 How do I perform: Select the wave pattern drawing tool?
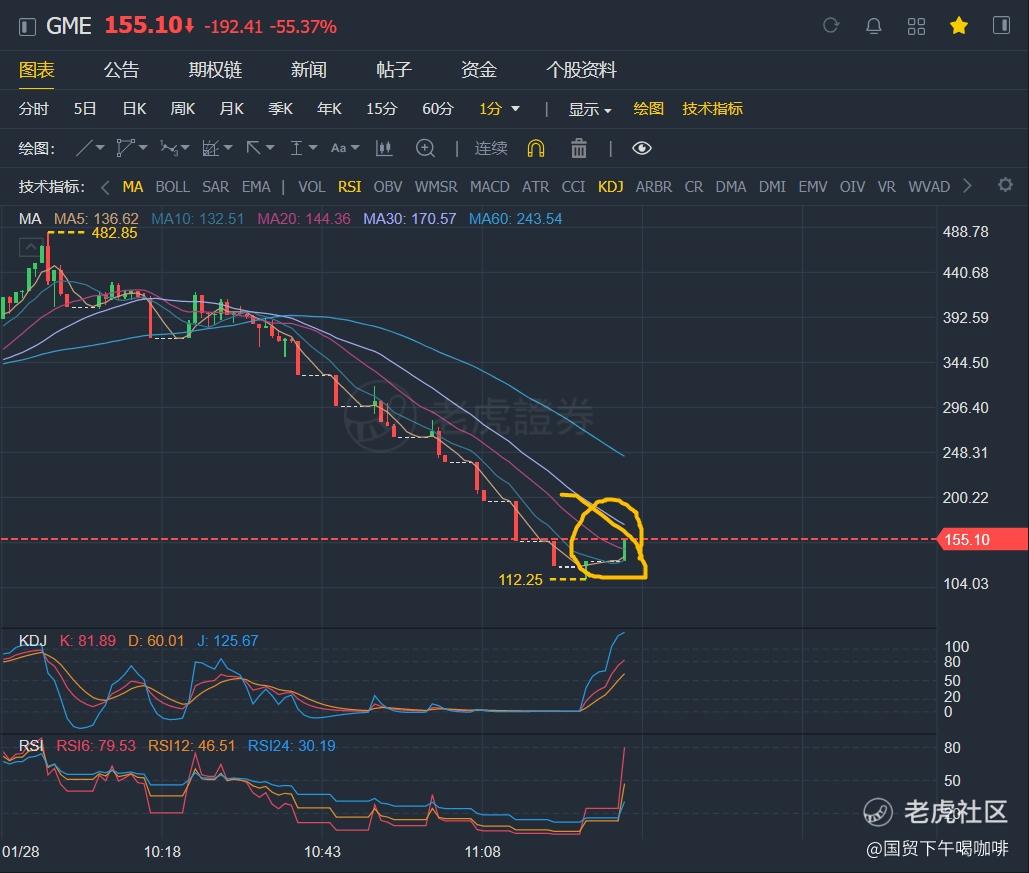point(169,148)
